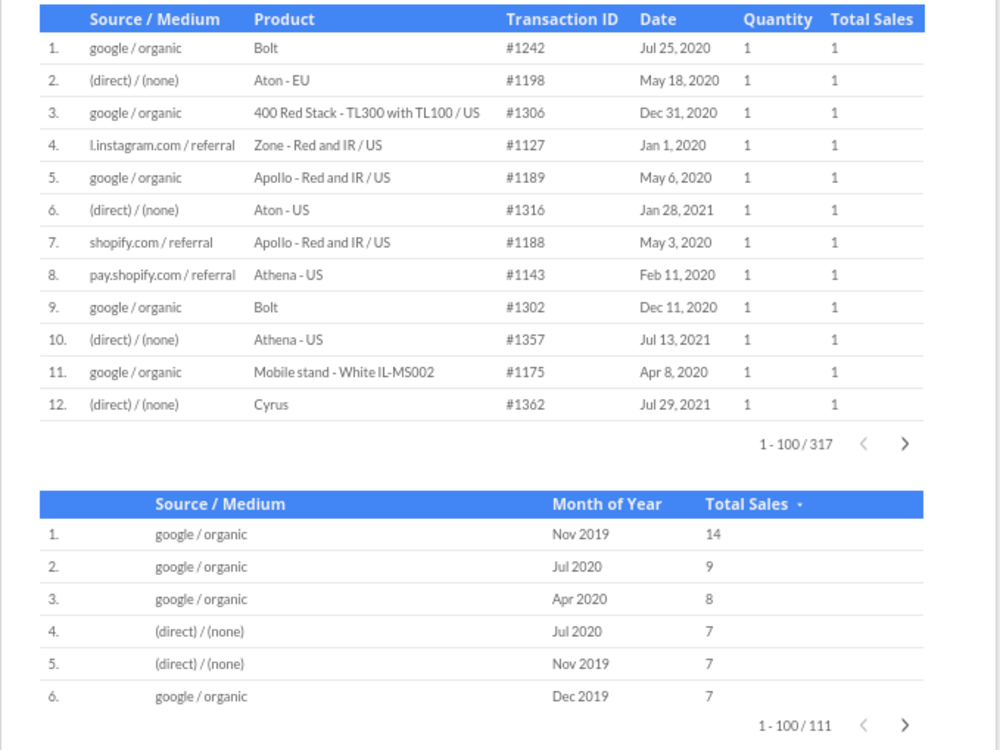Viewport: 1000px width, 750px height.
Task: Click product 'Aton - EU'
Action: [281, 81]
